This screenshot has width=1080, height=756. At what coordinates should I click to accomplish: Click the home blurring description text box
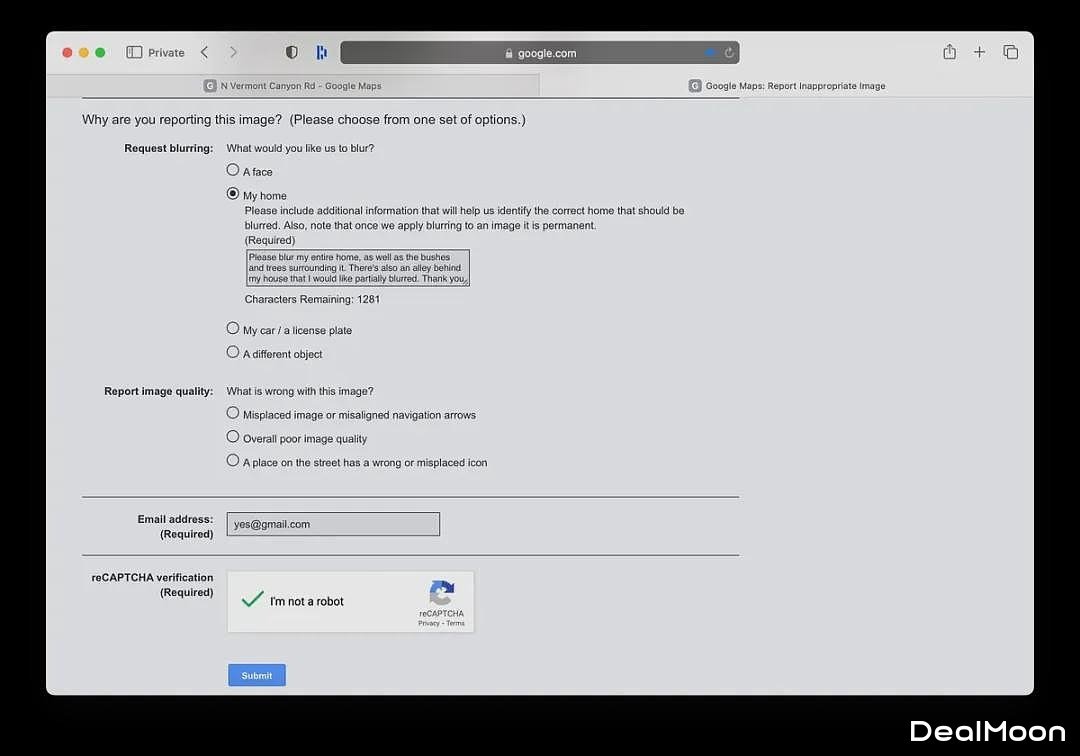357,268
